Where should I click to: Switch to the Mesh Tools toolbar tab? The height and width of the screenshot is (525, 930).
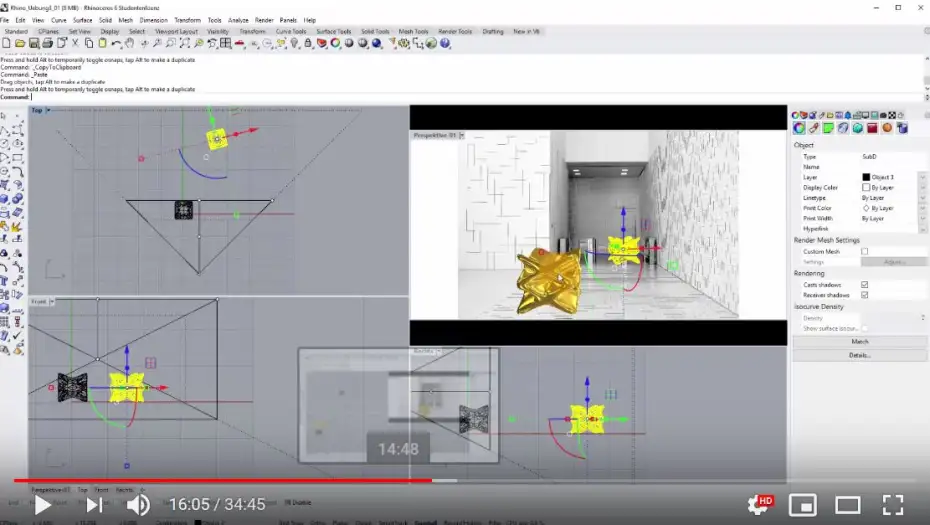tap(413, 31)
